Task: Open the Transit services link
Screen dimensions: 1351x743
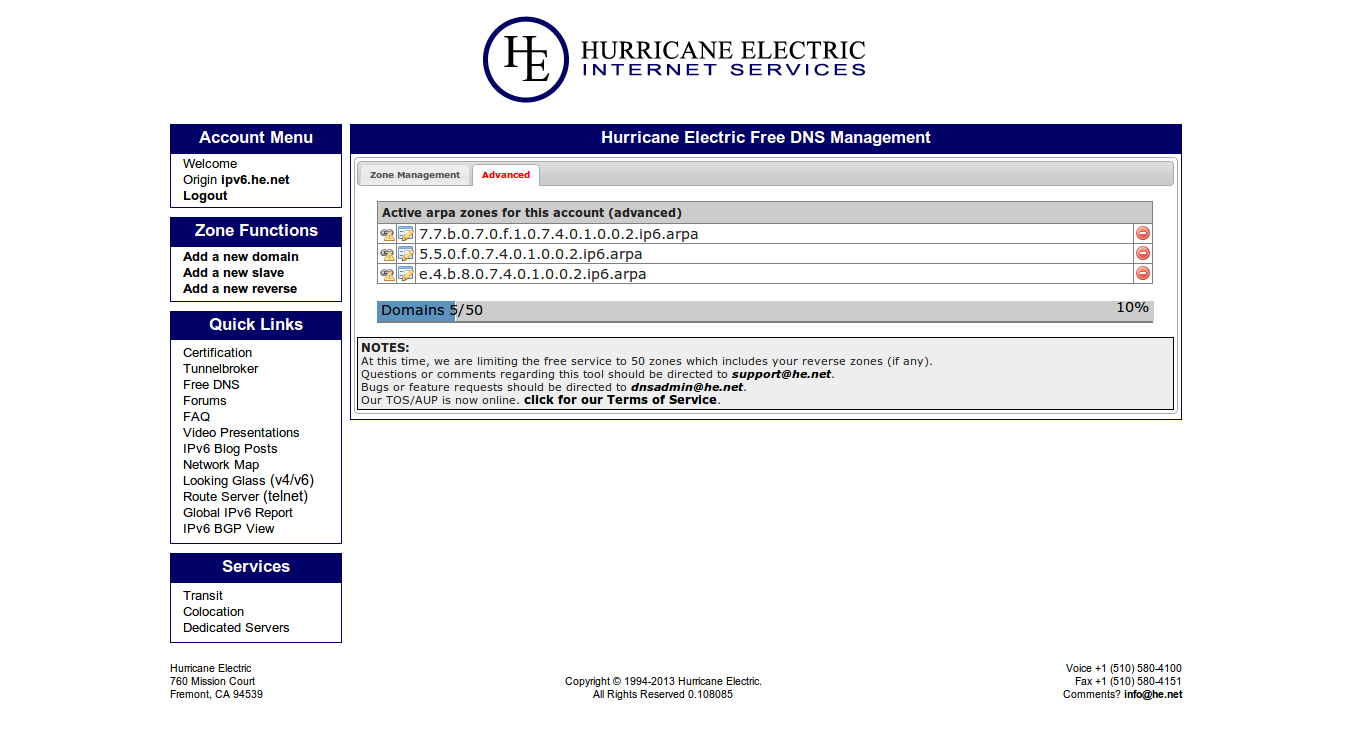Action: click(203, 596)
